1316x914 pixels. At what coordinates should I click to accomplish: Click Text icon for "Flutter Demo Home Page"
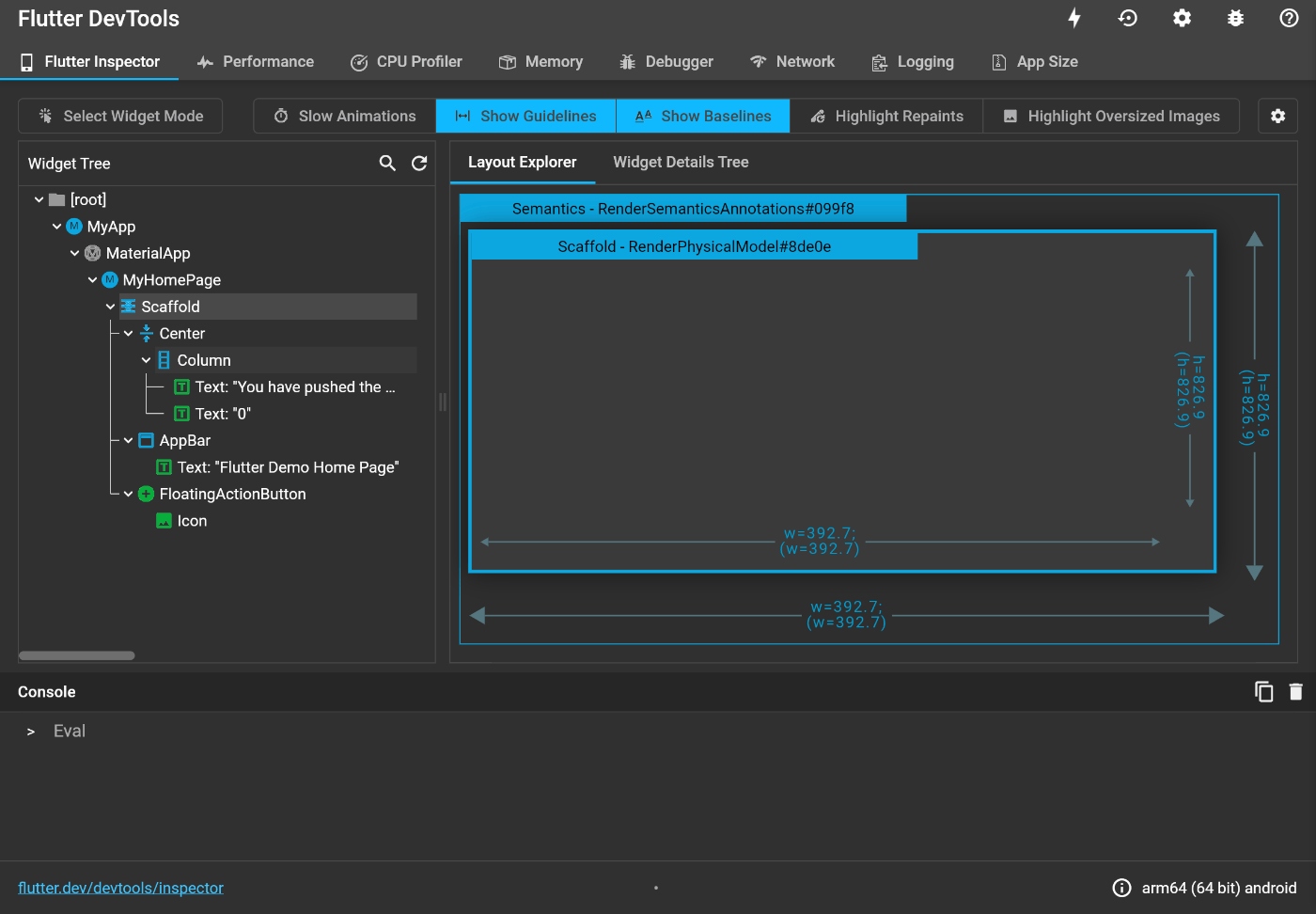[164, 467]
